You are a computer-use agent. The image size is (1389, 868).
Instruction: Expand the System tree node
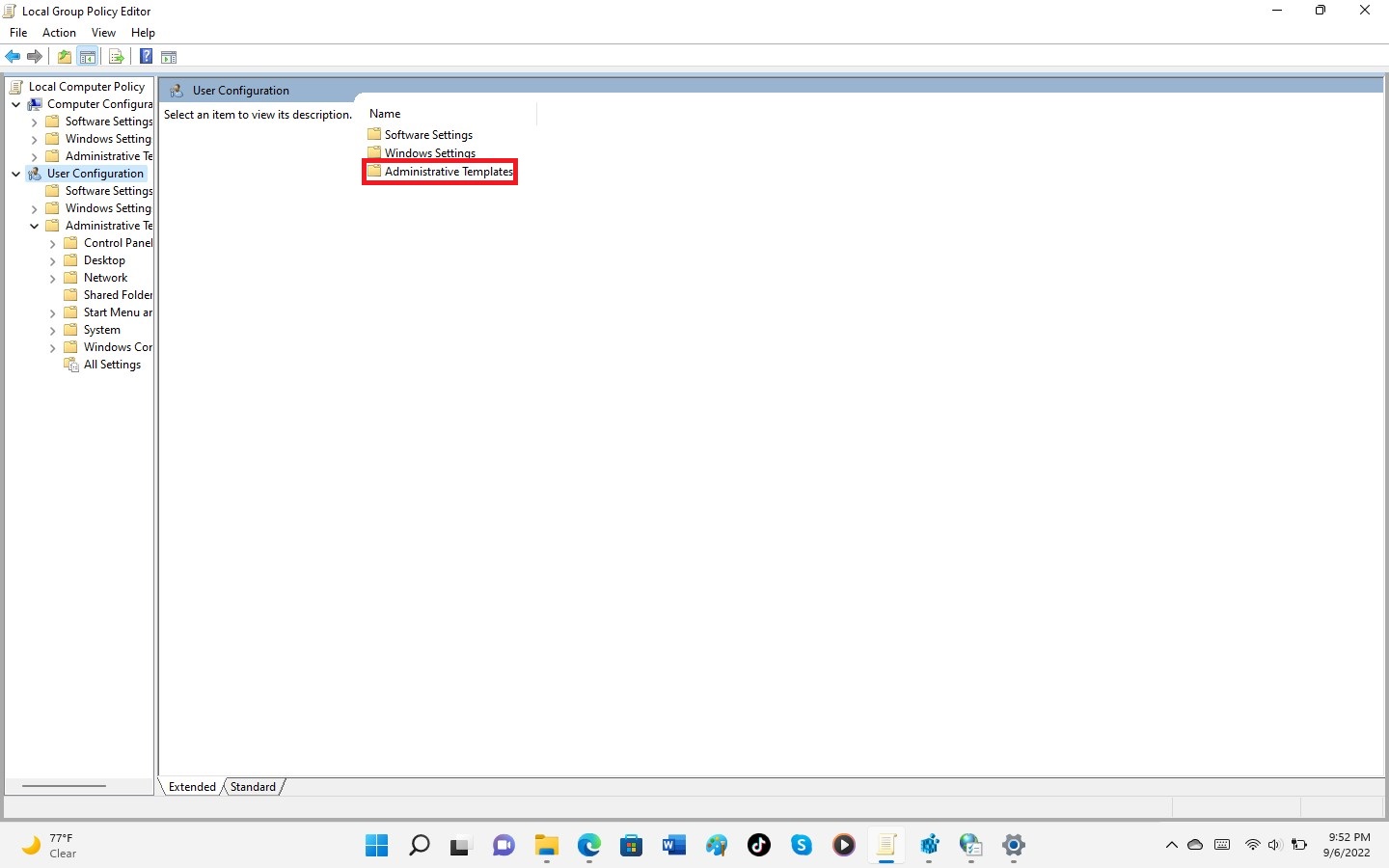tap(52, 330)
